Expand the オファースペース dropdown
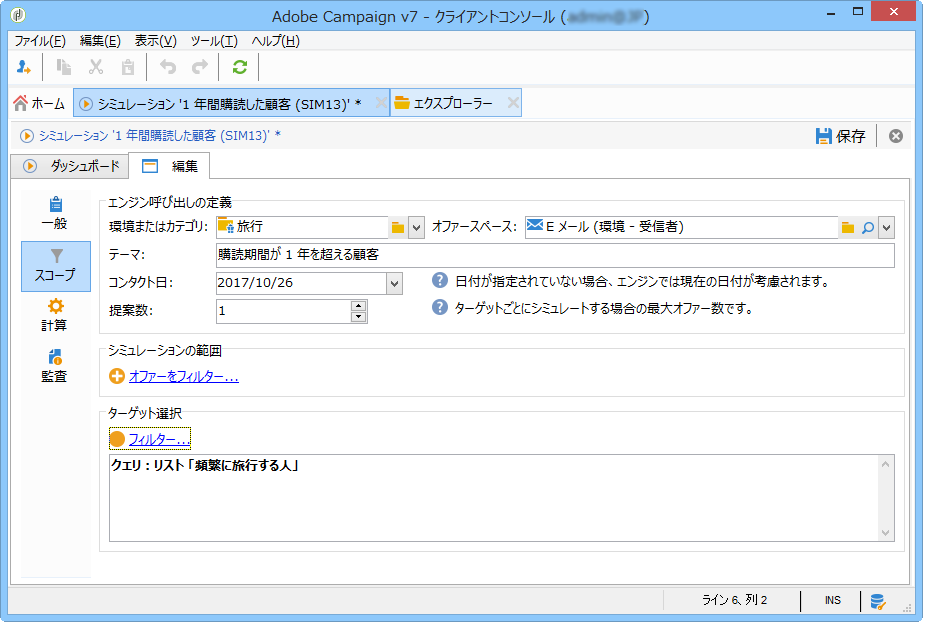 (887, 228)
